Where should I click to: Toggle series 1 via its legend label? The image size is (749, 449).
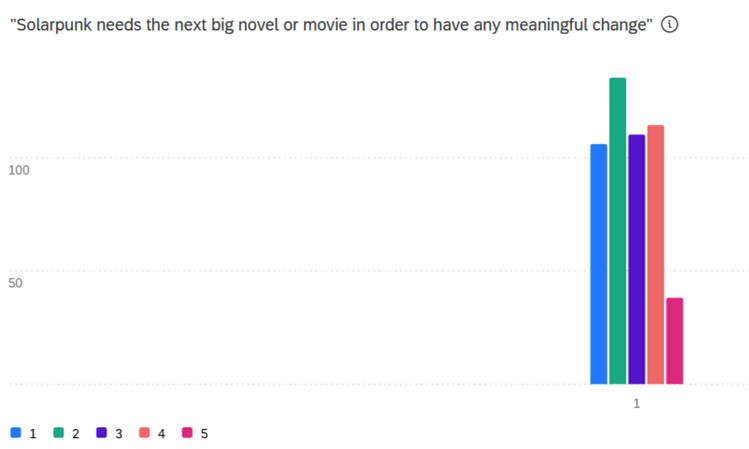[33, 434]
